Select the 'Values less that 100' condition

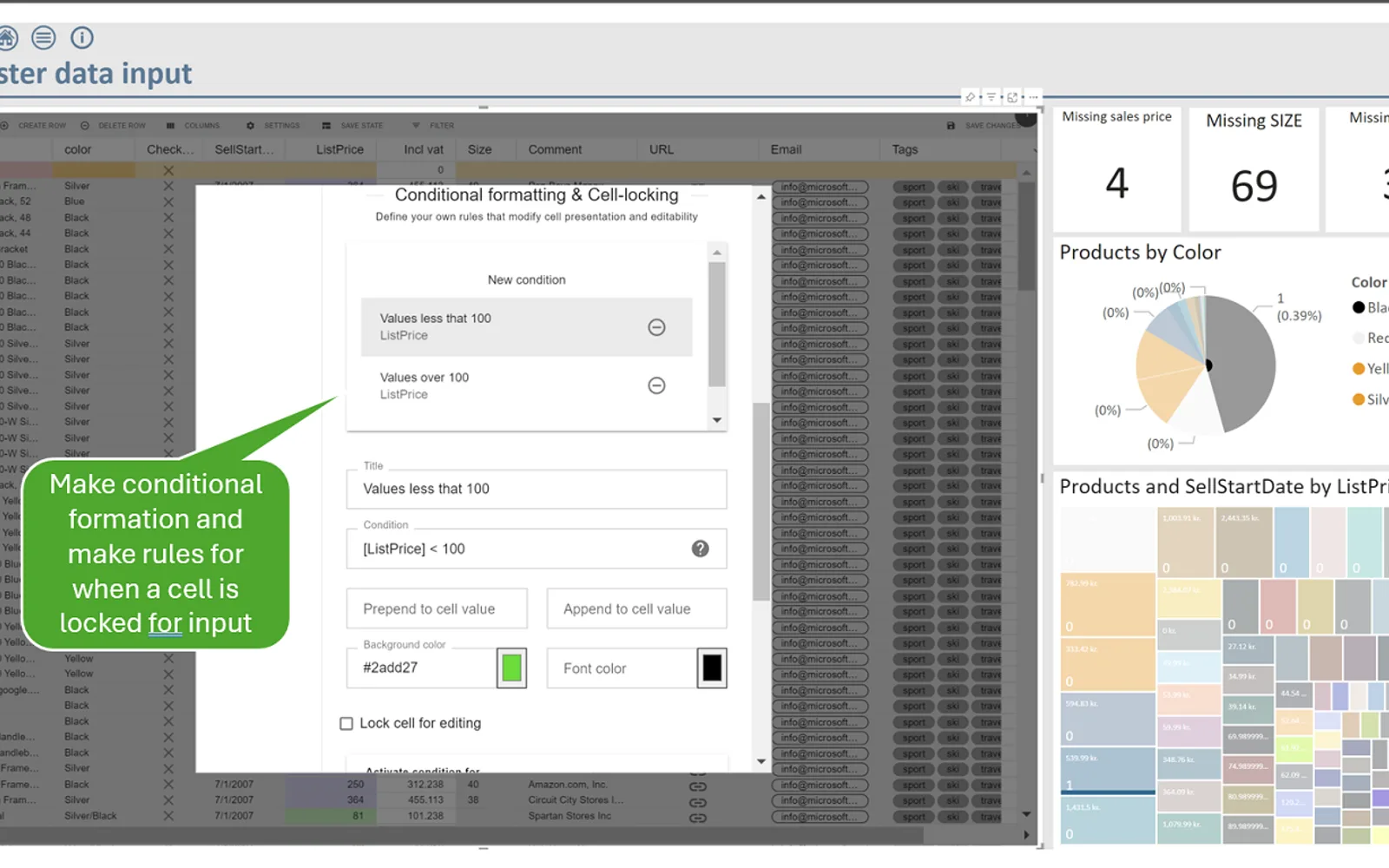pyautogui.click(x=526, y=327)
